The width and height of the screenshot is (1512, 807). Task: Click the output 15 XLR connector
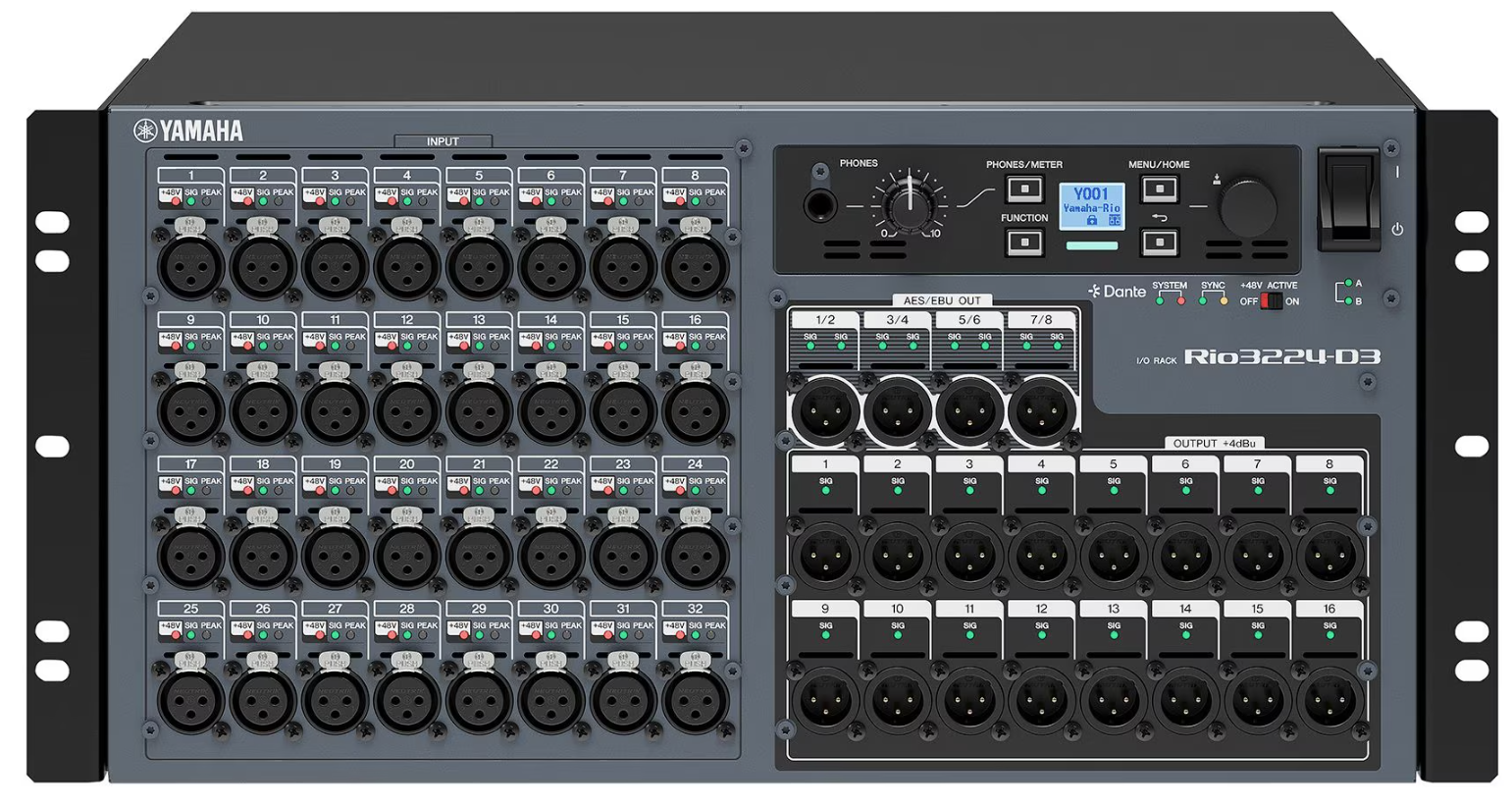1258,700
